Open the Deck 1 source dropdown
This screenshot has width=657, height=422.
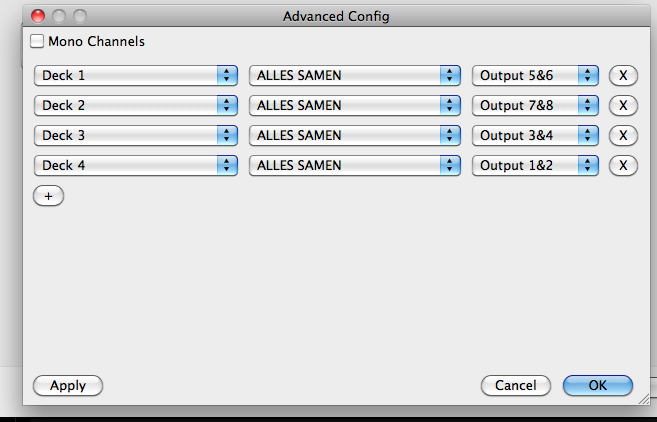[x=136, y=75]
